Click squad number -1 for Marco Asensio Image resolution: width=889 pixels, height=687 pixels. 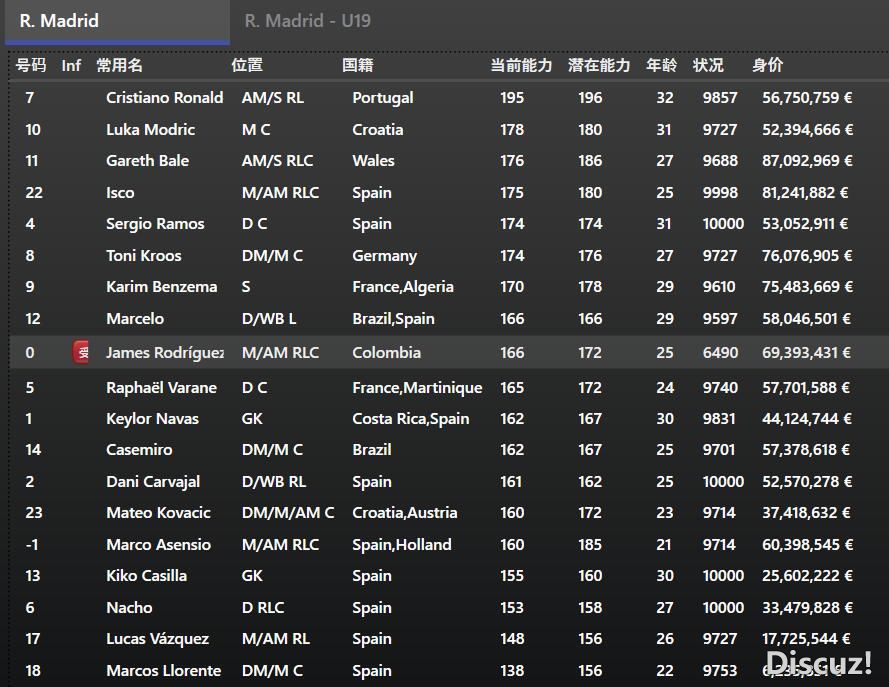tap(32, 545)
